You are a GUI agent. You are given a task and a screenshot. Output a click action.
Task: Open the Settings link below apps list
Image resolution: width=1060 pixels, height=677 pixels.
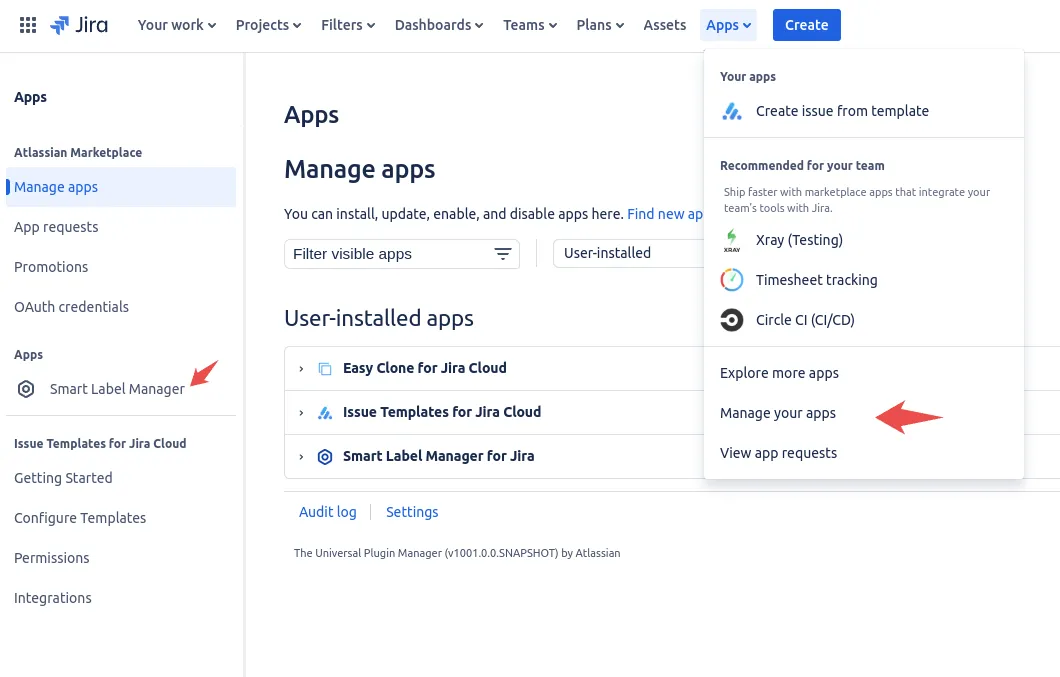412,512
